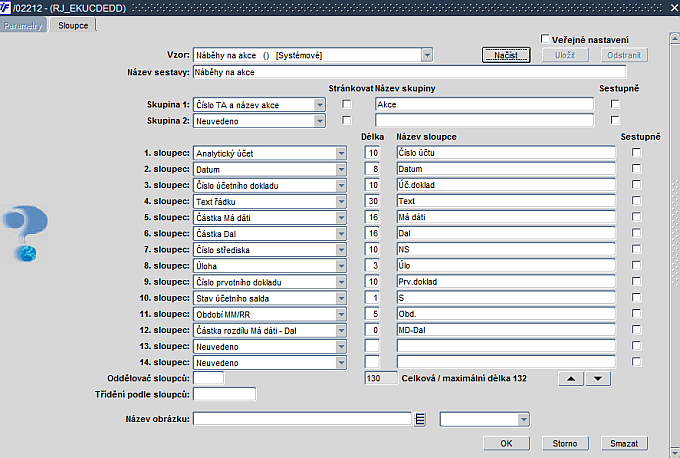Toggle Stránkovat checkbox for Skupina 1

(347, 104)
